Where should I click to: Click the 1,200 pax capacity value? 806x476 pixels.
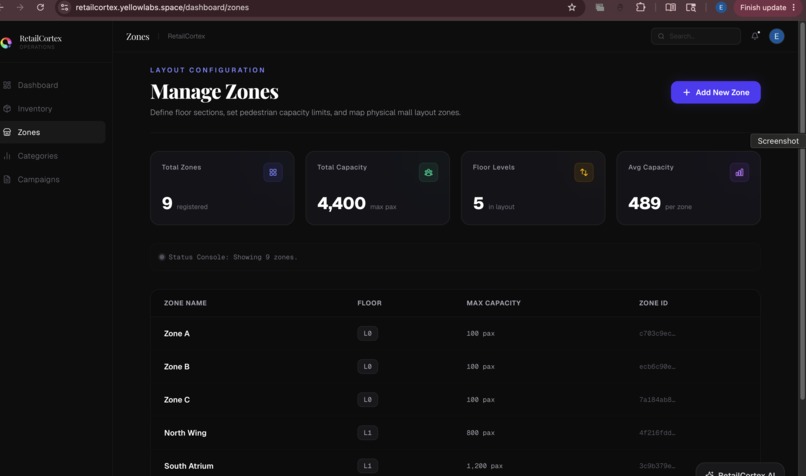(x=485, y=466)
